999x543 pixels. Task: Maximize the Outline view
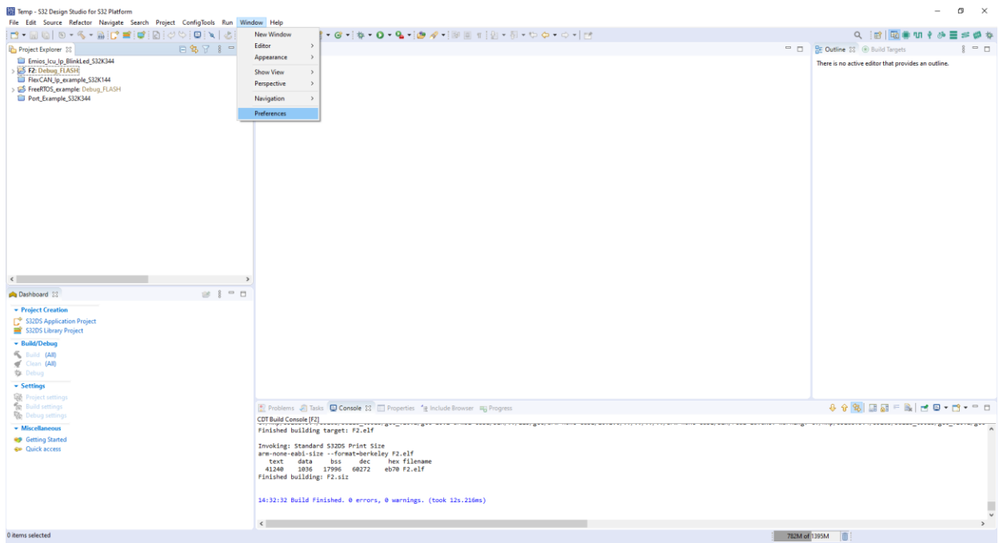pyautogui.click(x=987, y=49)
